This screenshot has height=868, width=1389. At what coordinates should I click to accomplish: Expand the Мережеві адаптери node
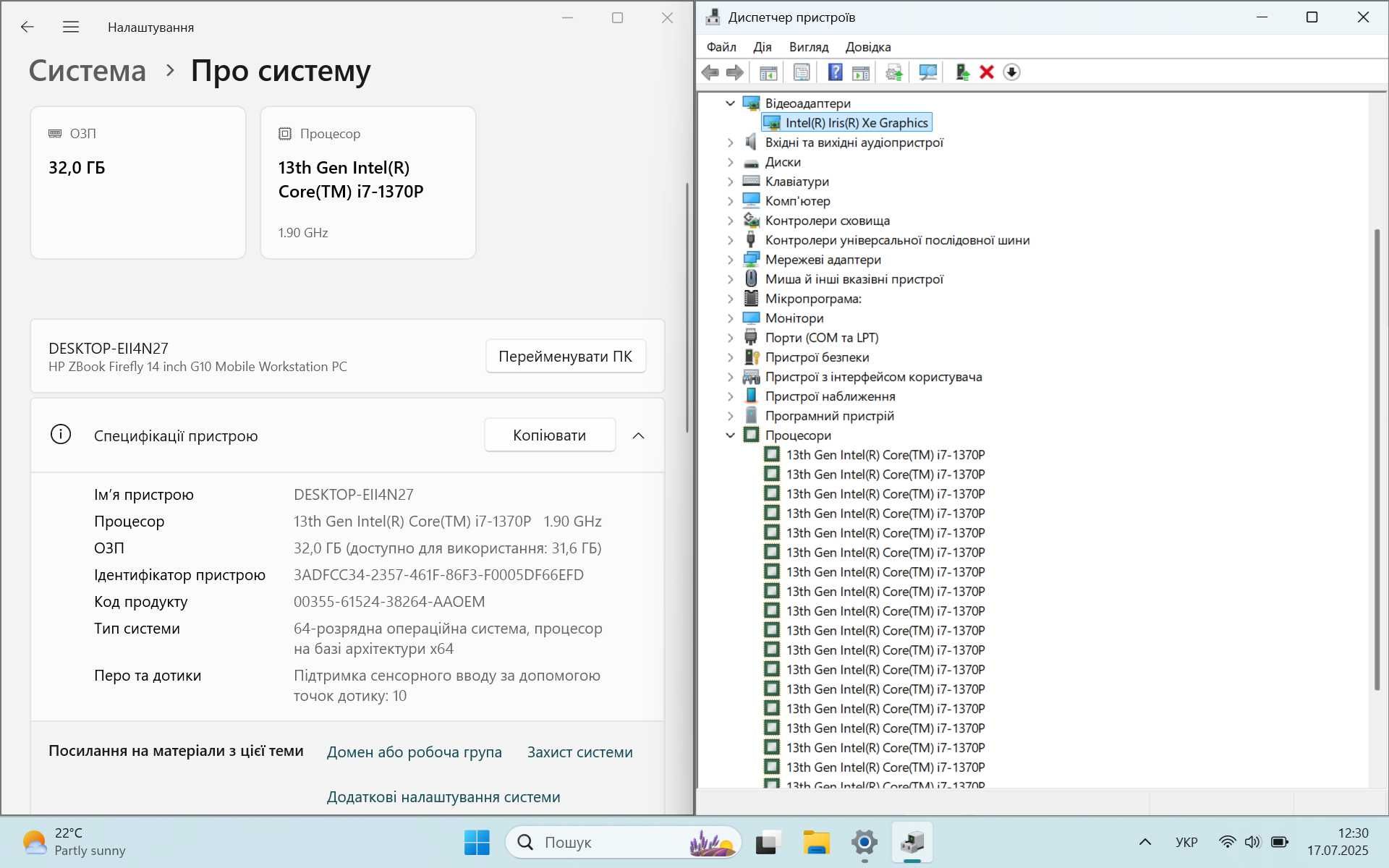pyautogui.click(x=730, y=260)
